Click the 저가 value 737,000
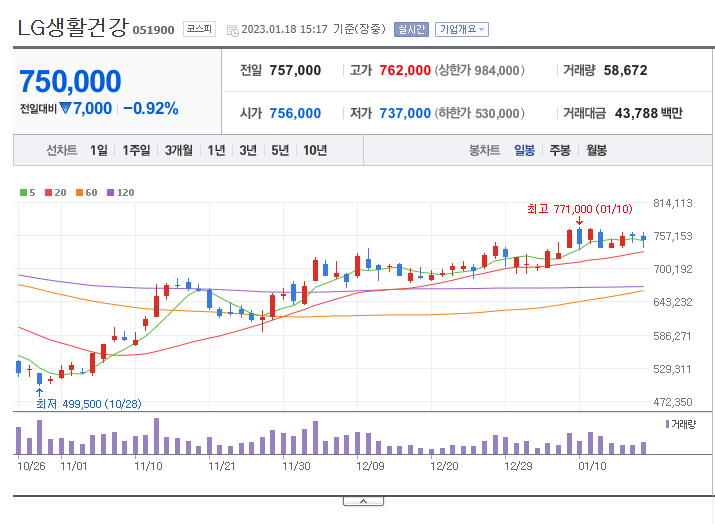 [x=405, y=113]
